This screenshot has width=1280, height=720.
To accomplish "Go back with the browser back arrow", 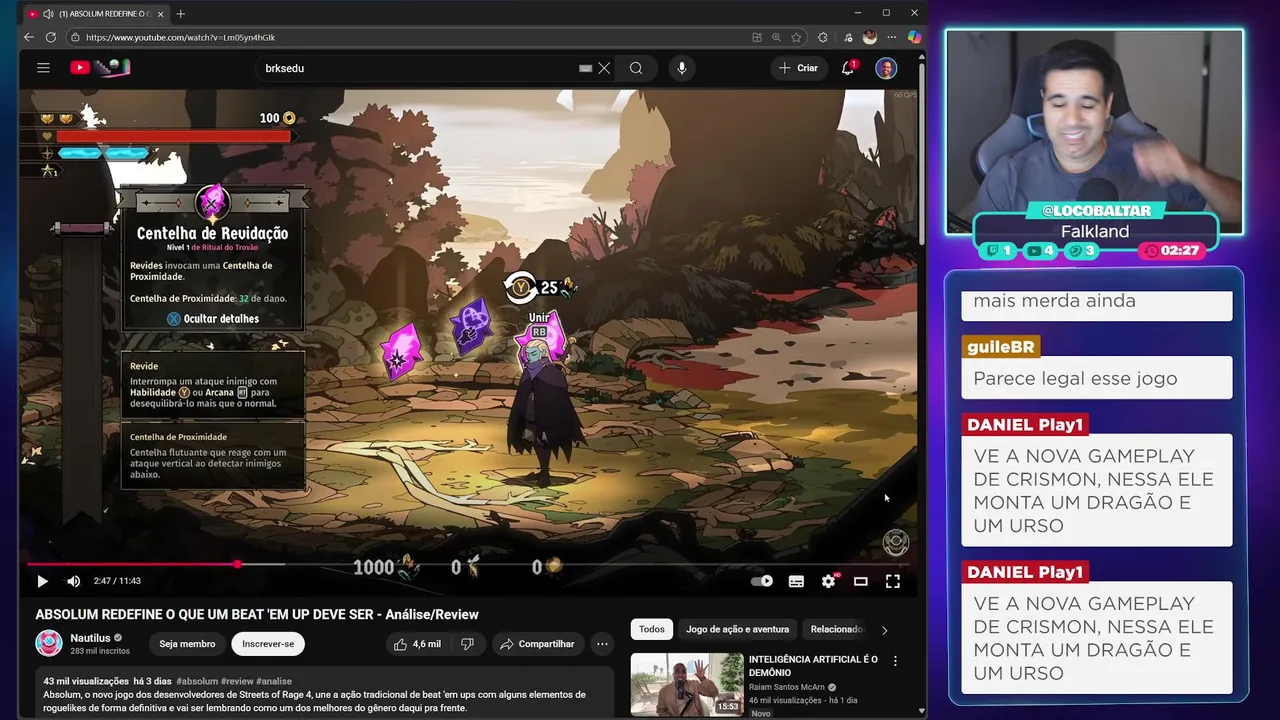I will click(28, 37).
